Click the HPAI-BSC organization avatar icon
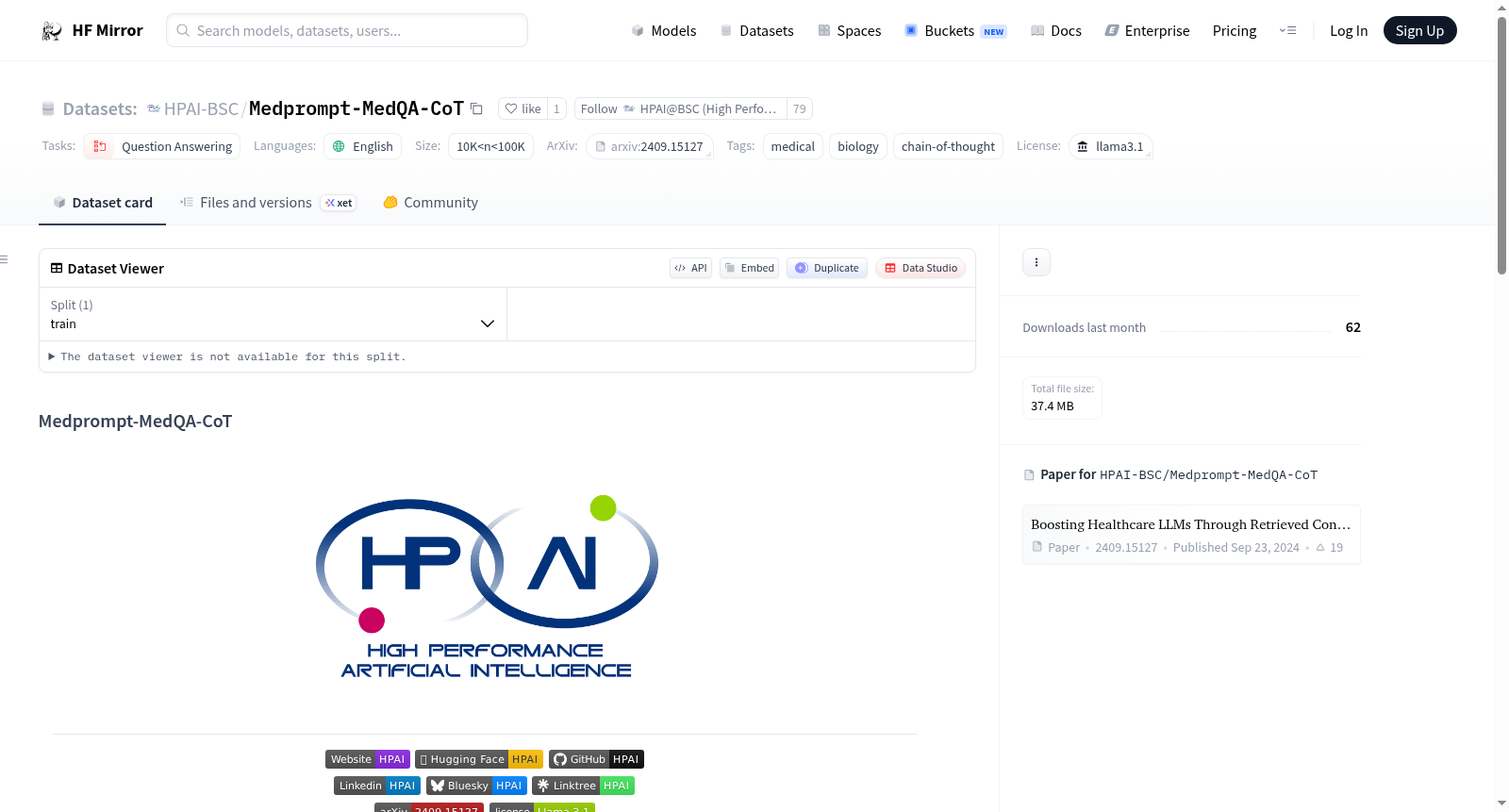1509x812 pixels. (x=154, y=109)
